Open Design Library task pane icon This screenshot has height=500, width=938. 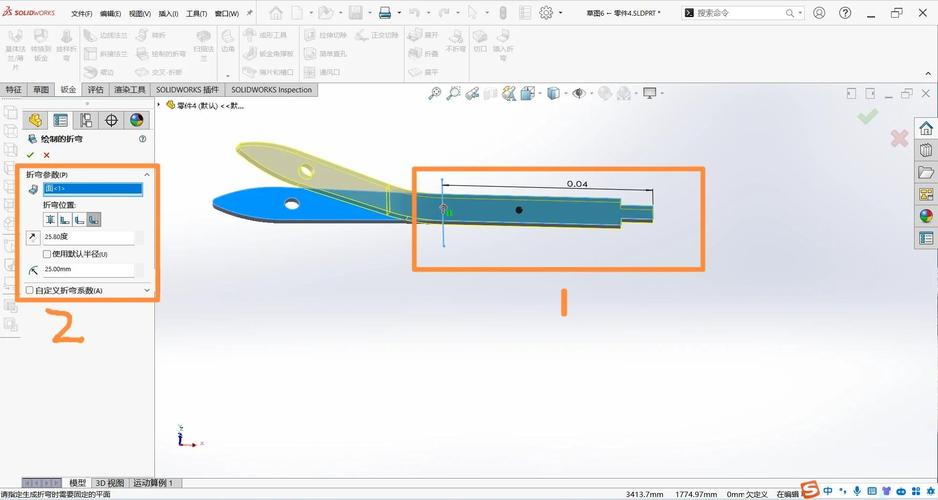926,150
